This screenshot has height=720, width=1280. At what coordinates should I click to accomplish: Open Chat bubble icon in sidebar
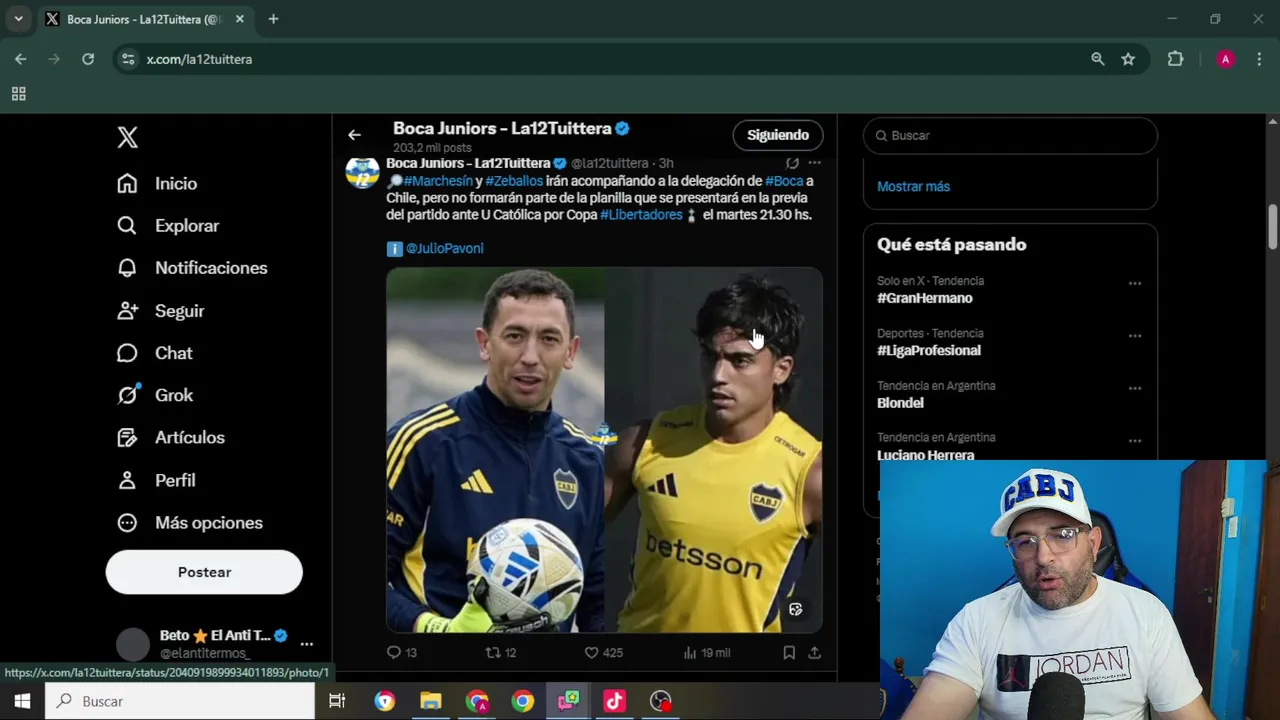pyautogui.click(x=127, y=353)
